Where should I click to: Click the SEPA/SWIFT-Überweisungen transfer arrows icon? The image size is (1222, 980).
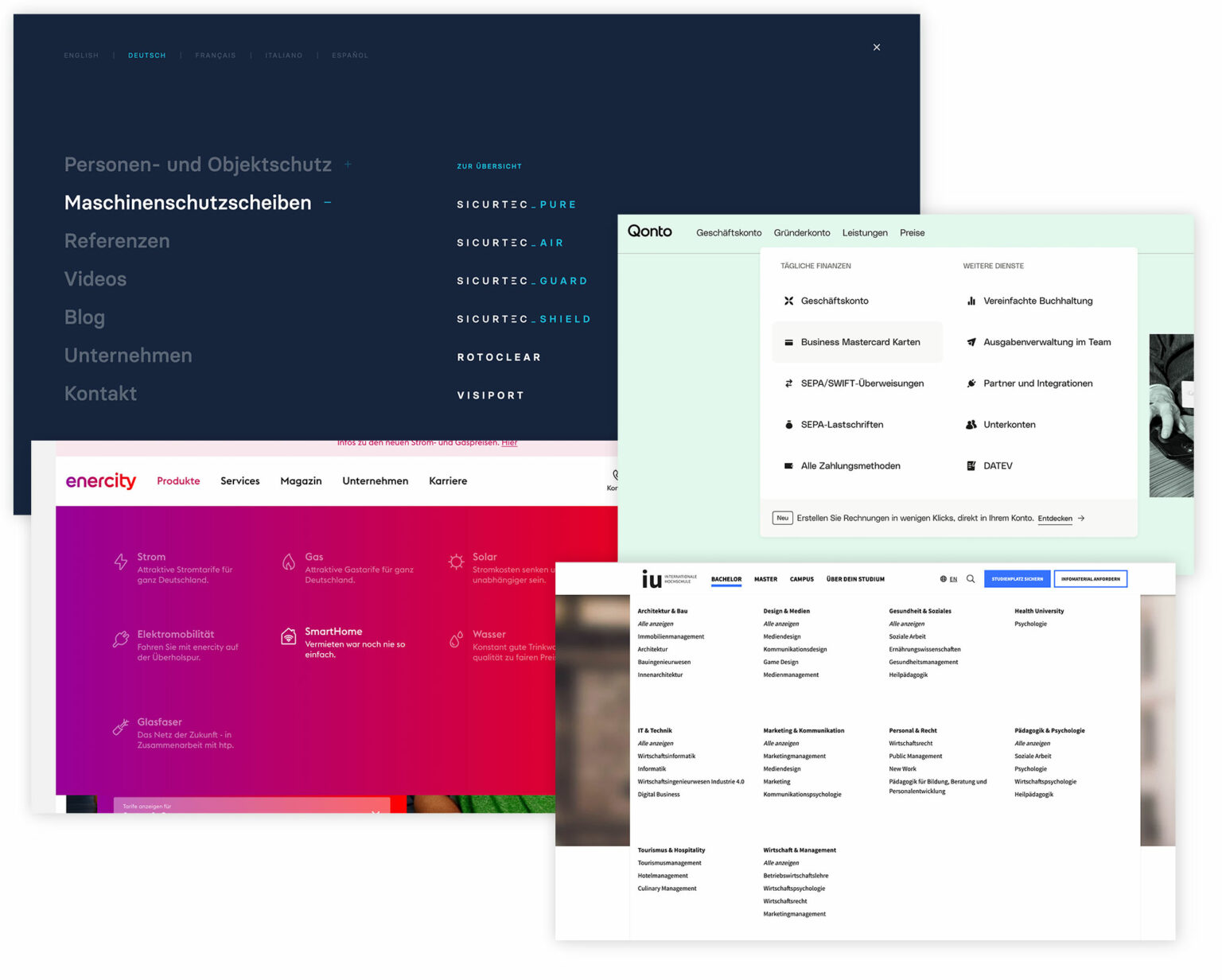point(788,383)
